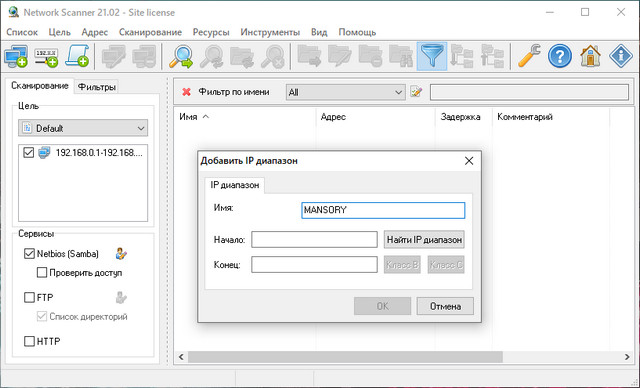Image resolution: width=640 pixels, height=388 pixels.
Task: Click the Класс C button
Action: tap(446, 265)
